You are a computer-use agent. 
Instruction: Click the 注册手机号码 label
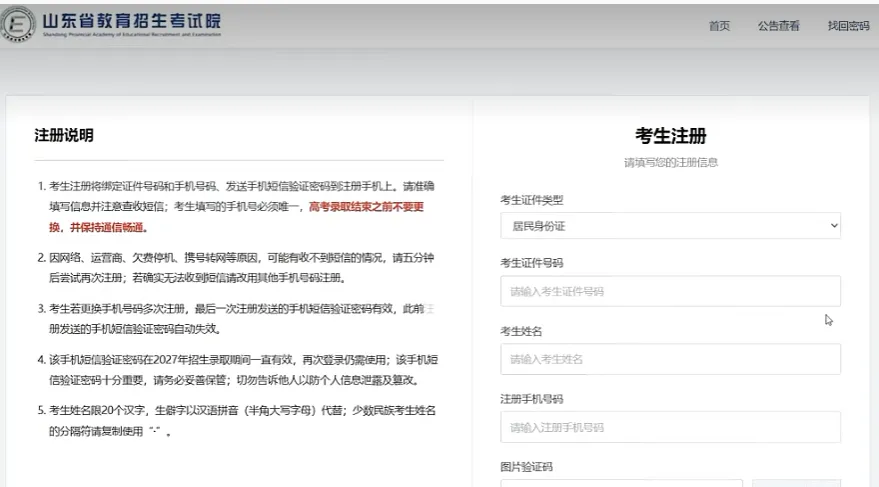[531, 399]
